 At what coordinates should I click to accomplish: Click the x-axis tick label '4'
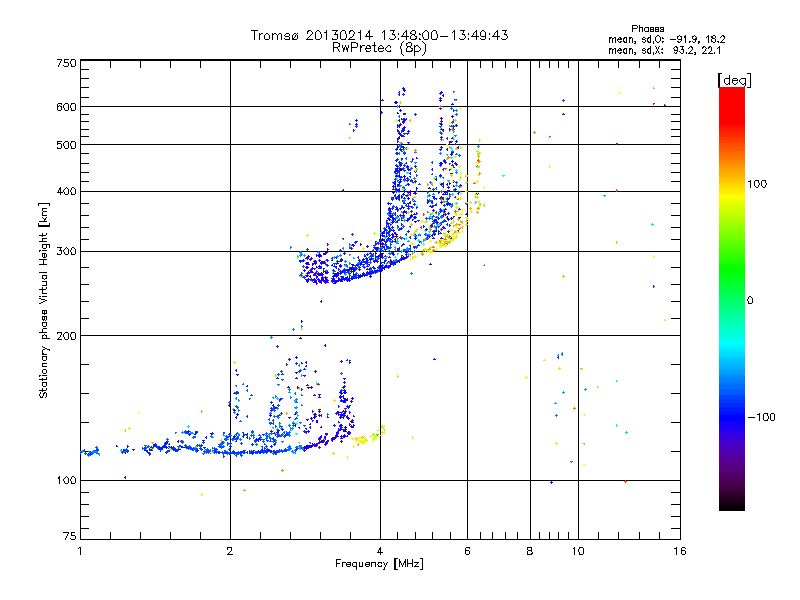[380, 551]
